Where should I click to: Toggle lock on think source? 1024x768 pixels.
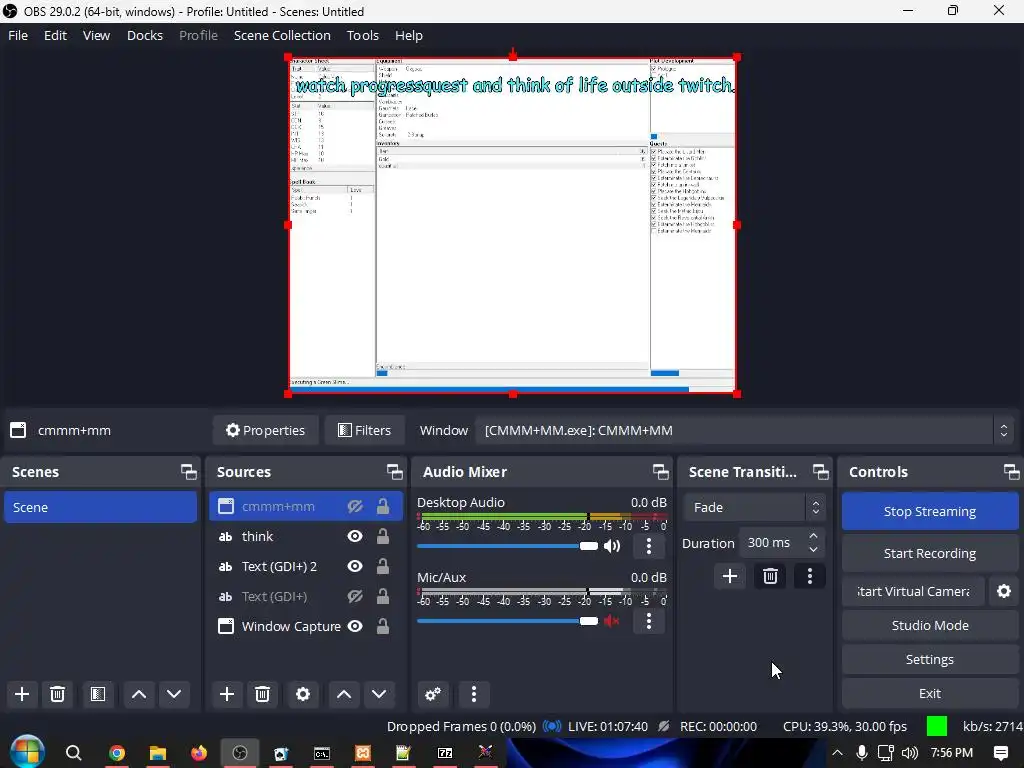point(383,536)
